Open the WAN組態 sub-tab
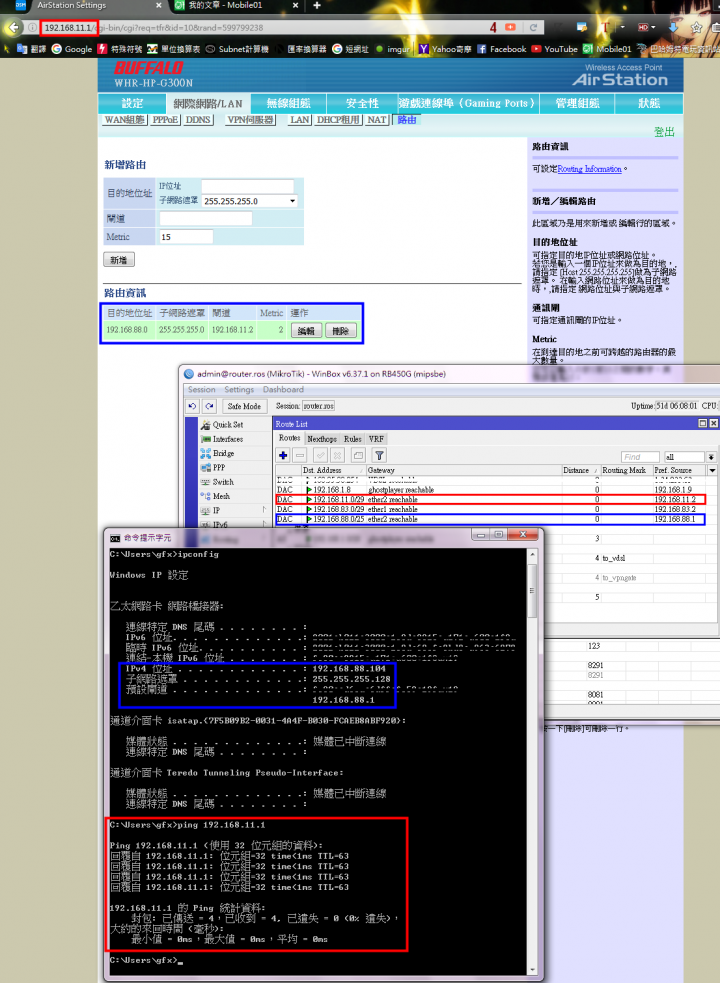Viewport: 720px width, 983px height. (x=125, y=120)
